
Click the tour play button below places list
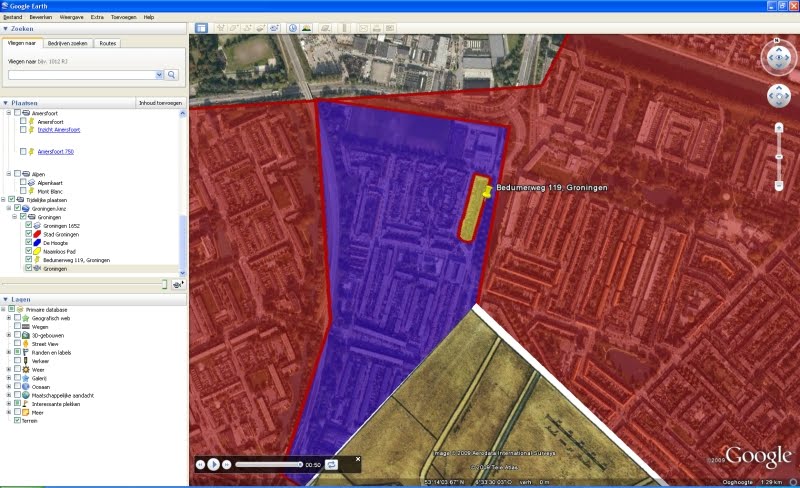click(178, 284)
